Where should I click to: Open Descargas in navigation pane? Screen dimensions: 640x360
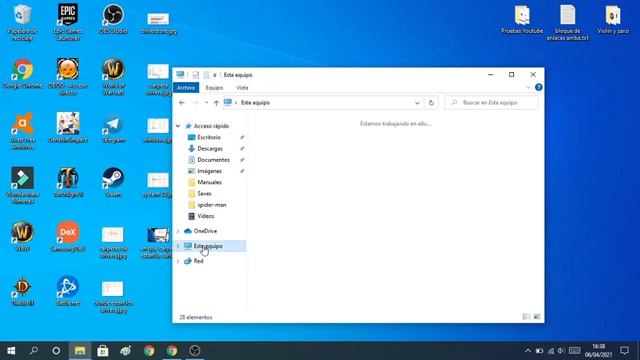click(x=211, y=149)
